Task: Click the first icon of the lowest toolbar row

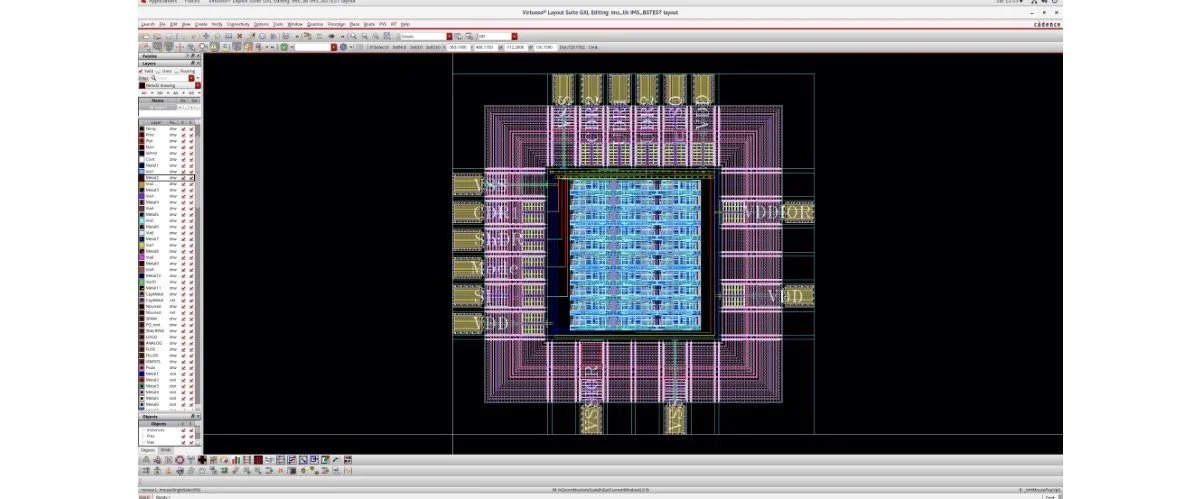Action: [145, 470]
